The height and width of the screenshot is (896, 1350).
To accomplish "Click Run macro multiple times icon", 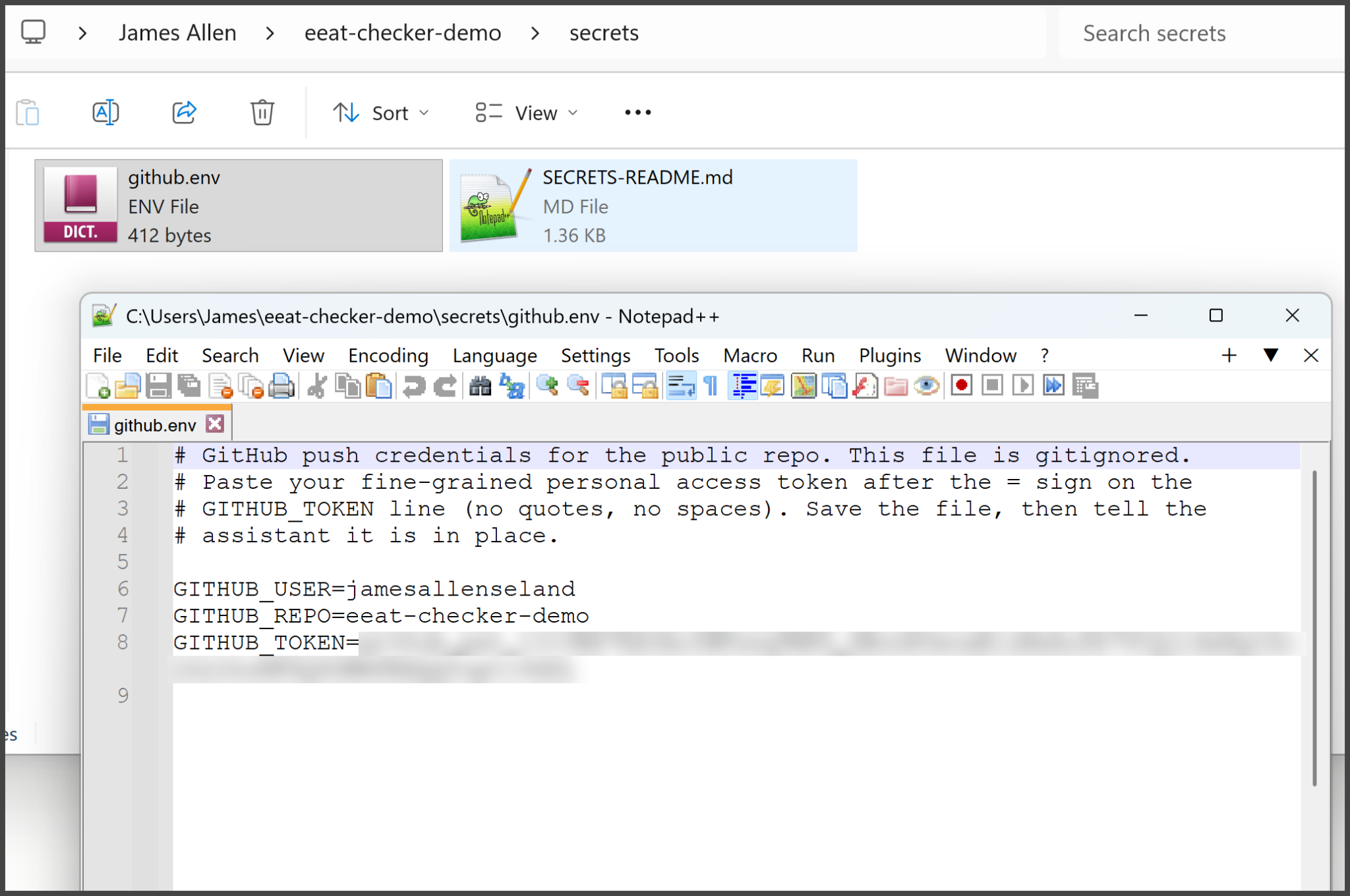I will tap(1054, 385).
